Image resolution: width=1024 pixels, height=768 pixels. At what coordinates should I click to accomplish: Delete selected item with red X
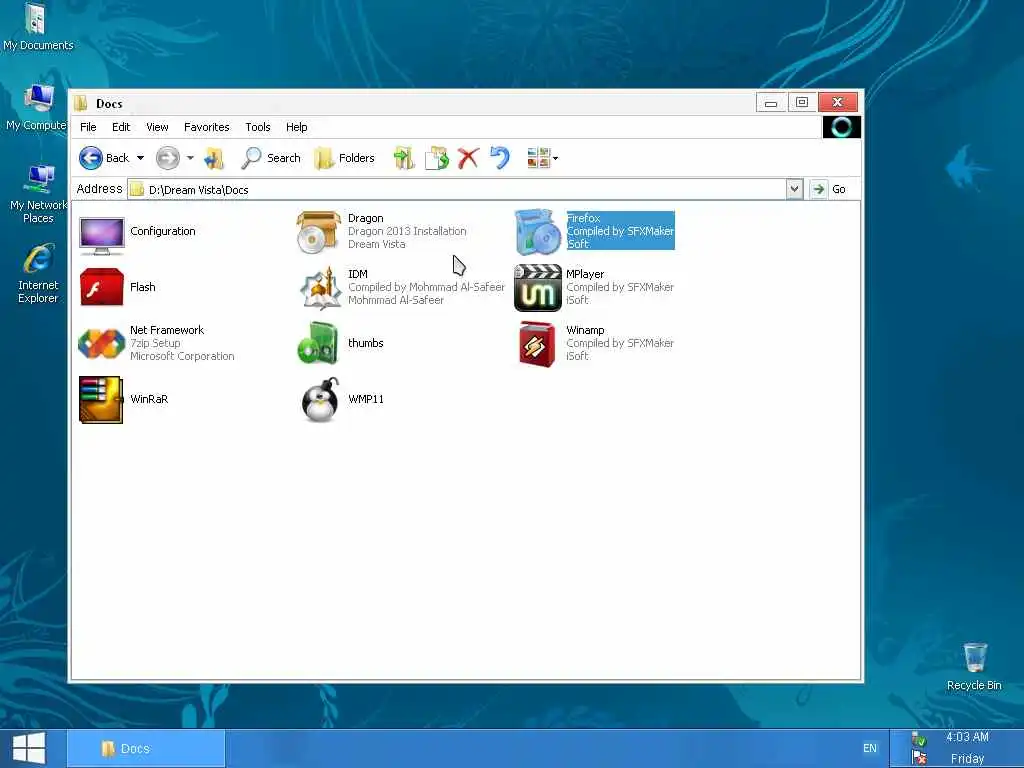click(468, 158)
